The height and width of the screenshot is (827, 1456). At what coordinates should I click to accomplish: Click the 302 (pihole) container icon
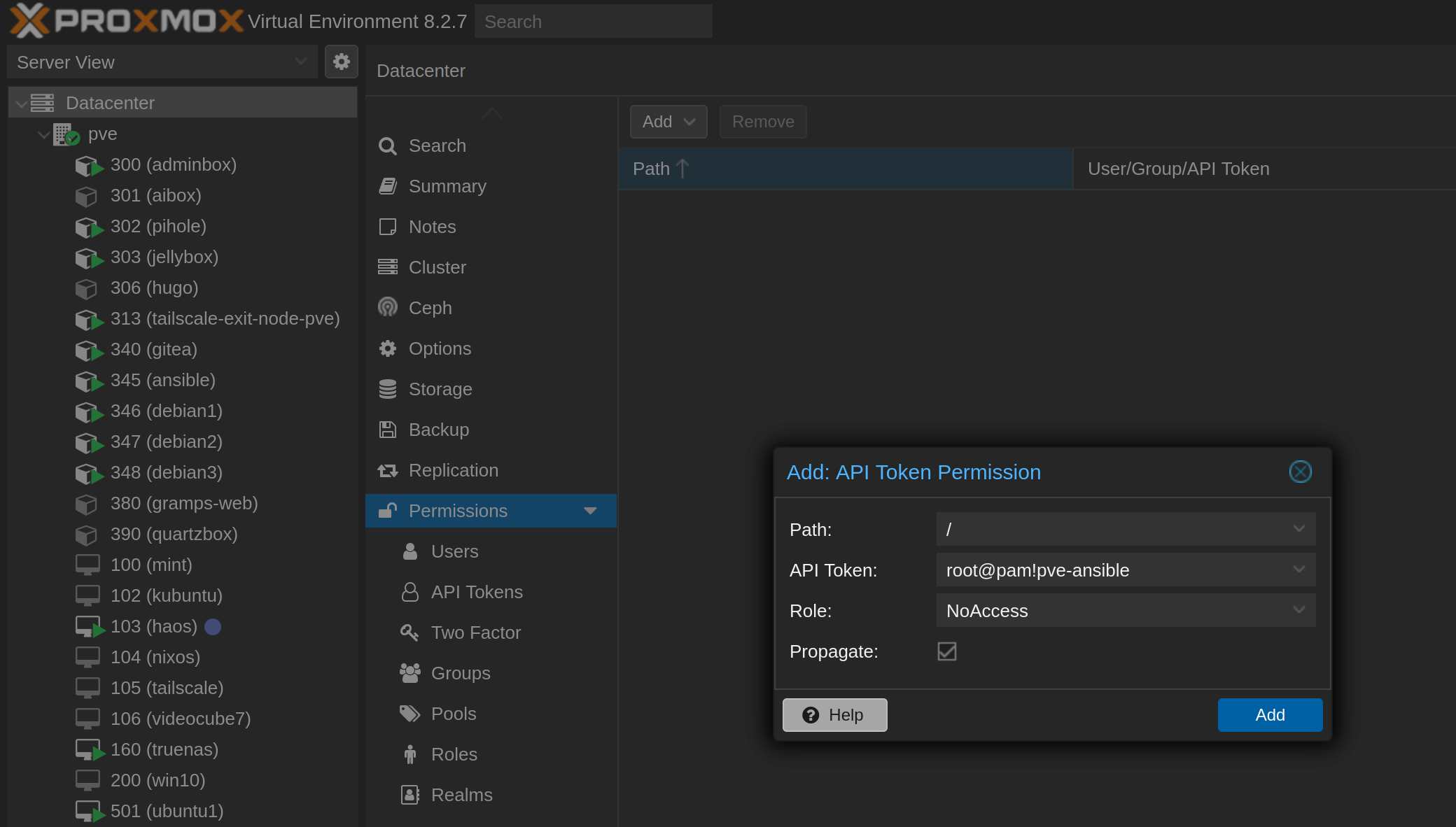point(88,227)
